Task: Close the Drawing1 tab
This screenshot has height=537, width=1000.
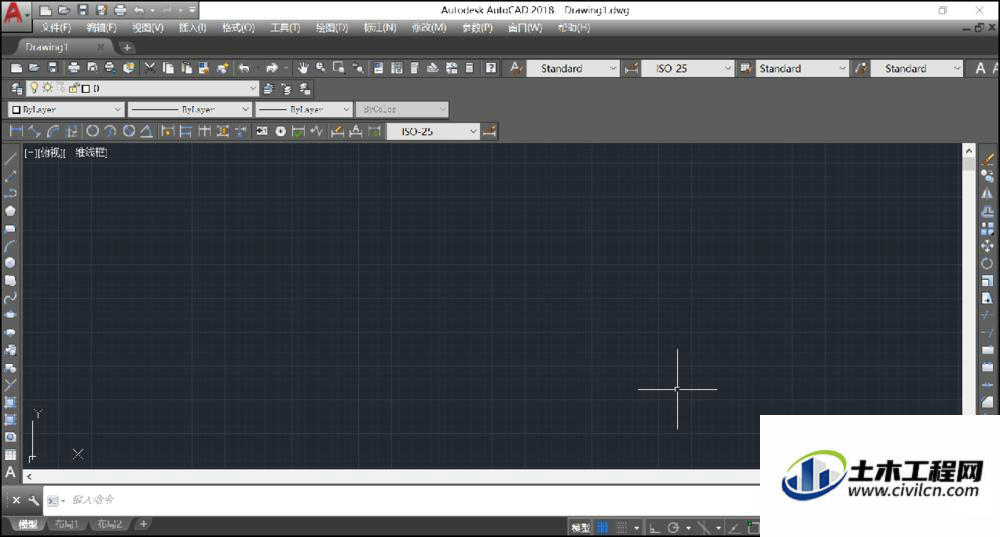Action: (x=100, y=47)
